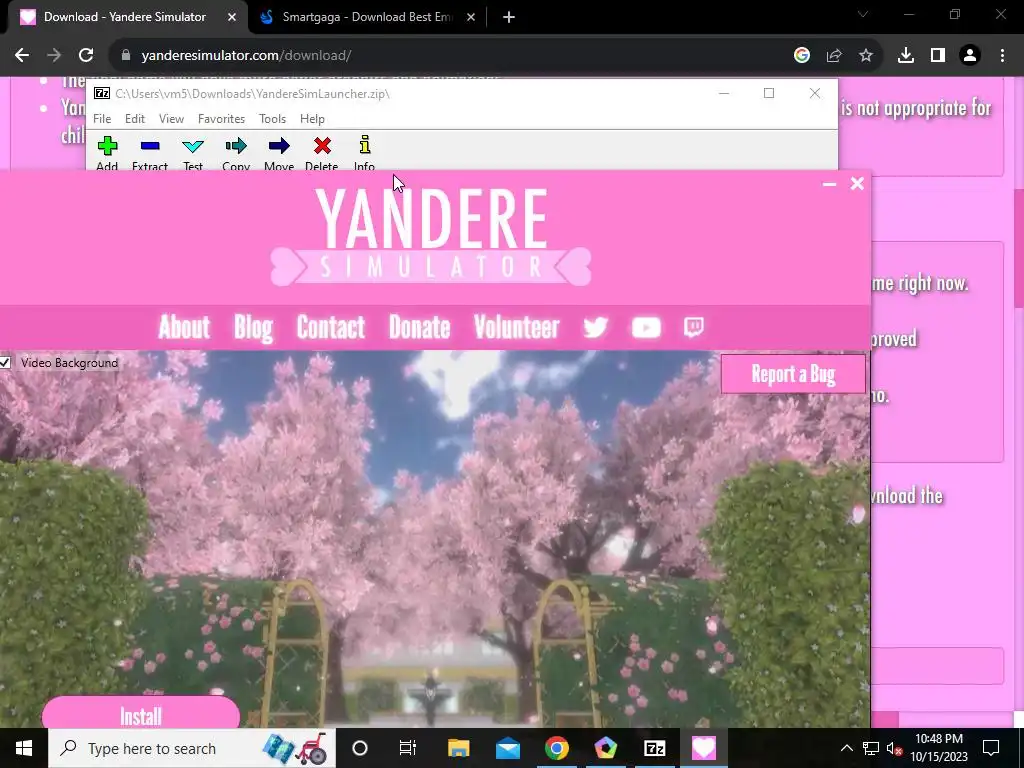Click the Add button in 7-Zip toolbar
Screen dimensions: 1024x768
click(107, 153)
